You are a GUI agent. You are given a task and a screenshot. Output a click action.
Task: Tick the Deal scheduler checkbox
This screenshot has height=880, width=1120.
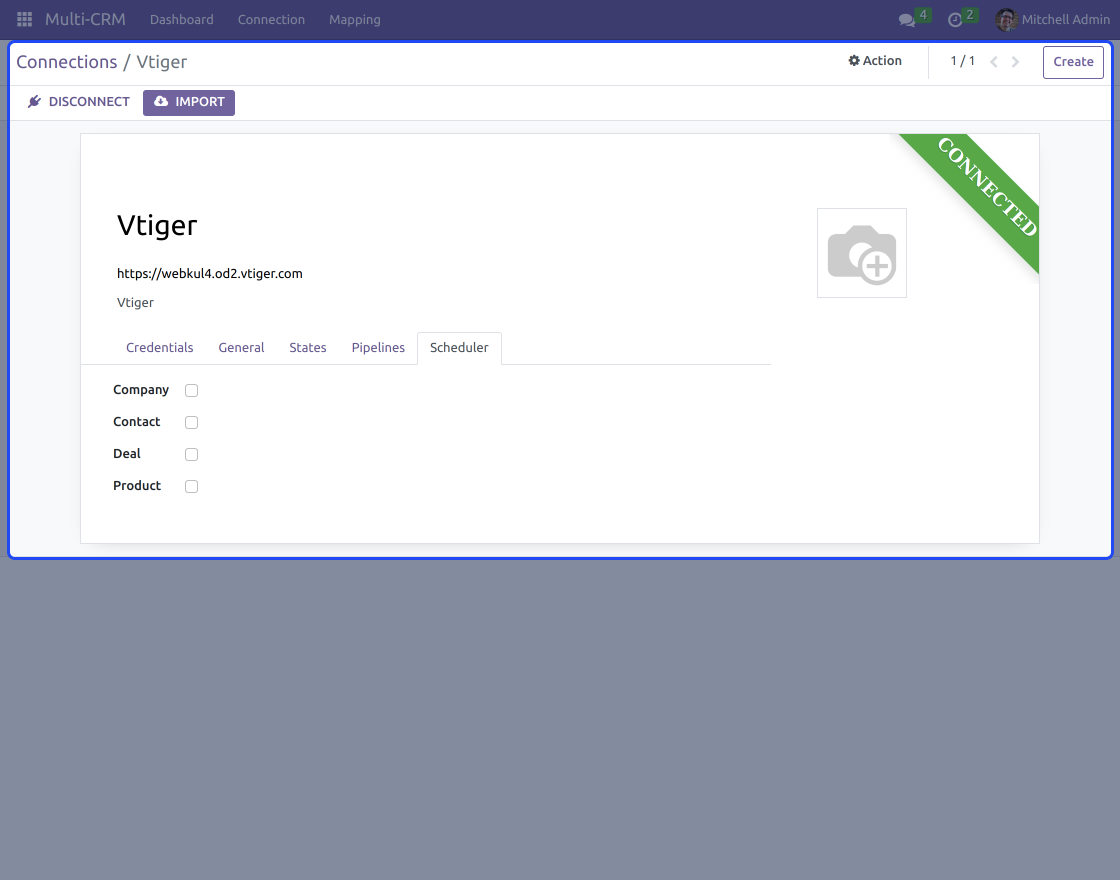click(x=191, y=454)
